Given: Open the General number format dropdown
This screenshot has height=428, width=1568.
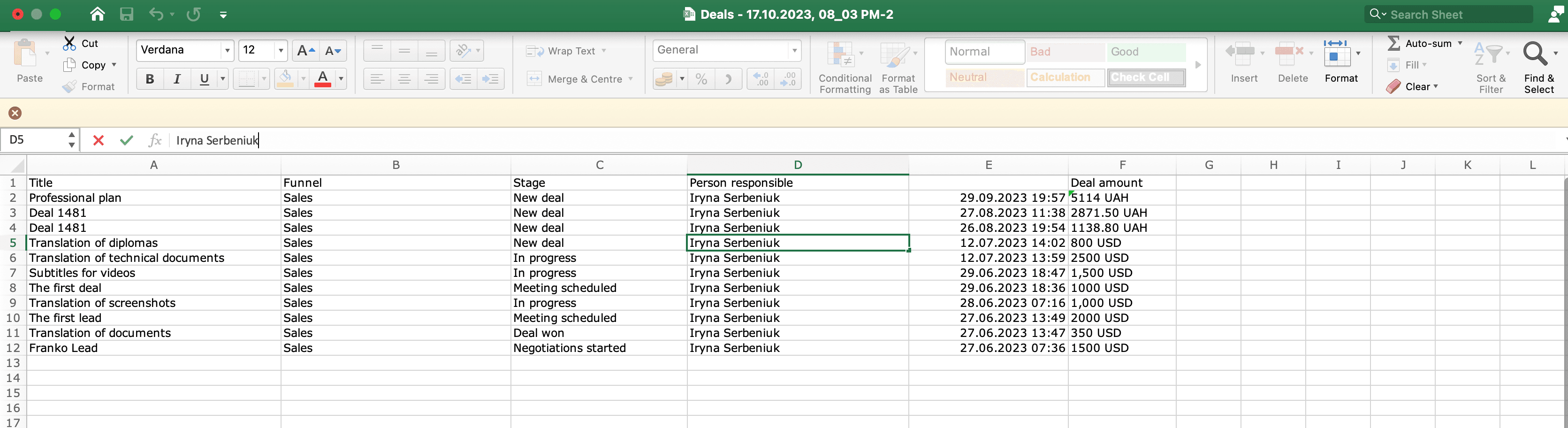Looking at the screenshot, I should tap(794, 51).
